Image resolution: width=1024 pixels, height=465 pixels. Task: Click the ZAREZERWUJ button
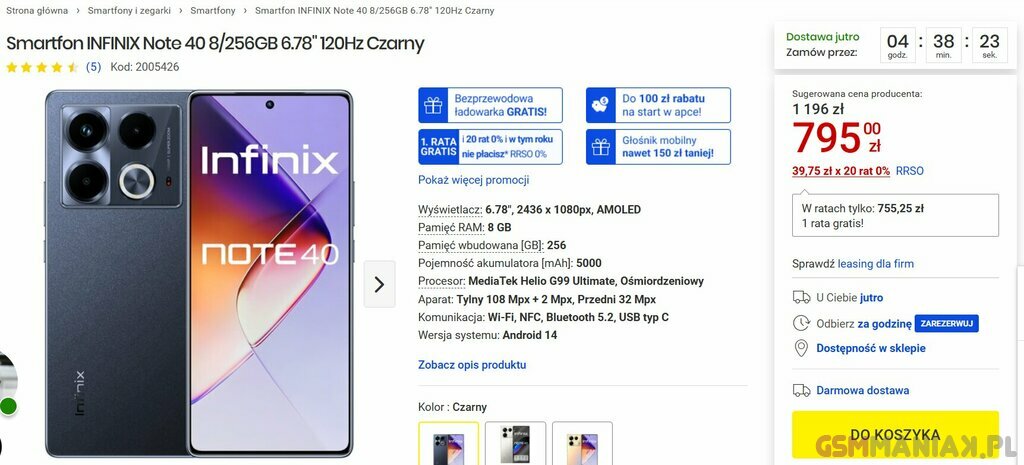point(946,323)
